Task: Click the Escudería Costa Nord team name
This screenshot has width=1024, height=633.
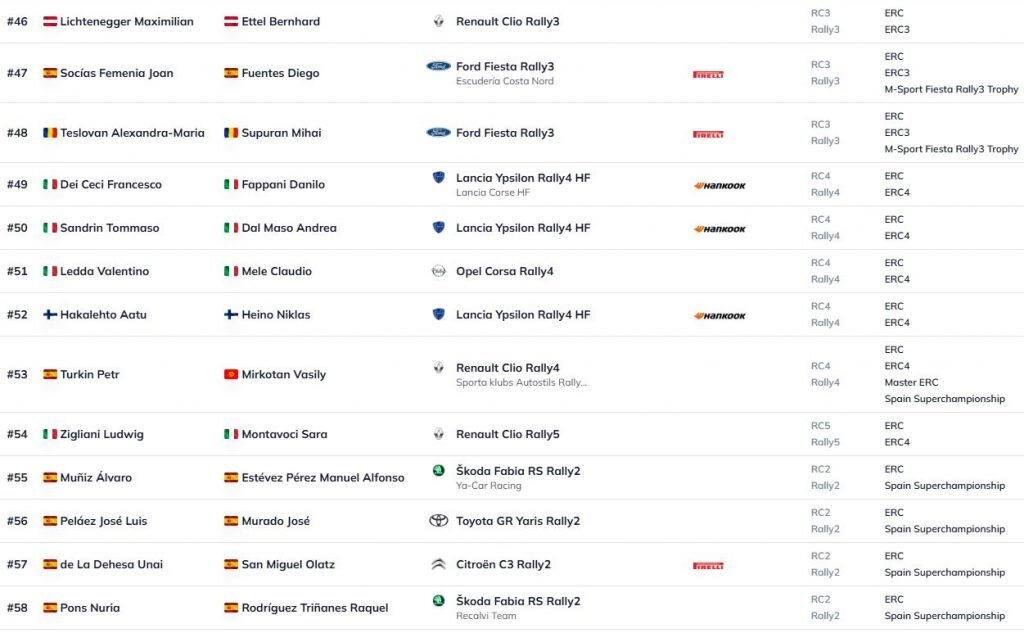Action: [x=504, y=81]
